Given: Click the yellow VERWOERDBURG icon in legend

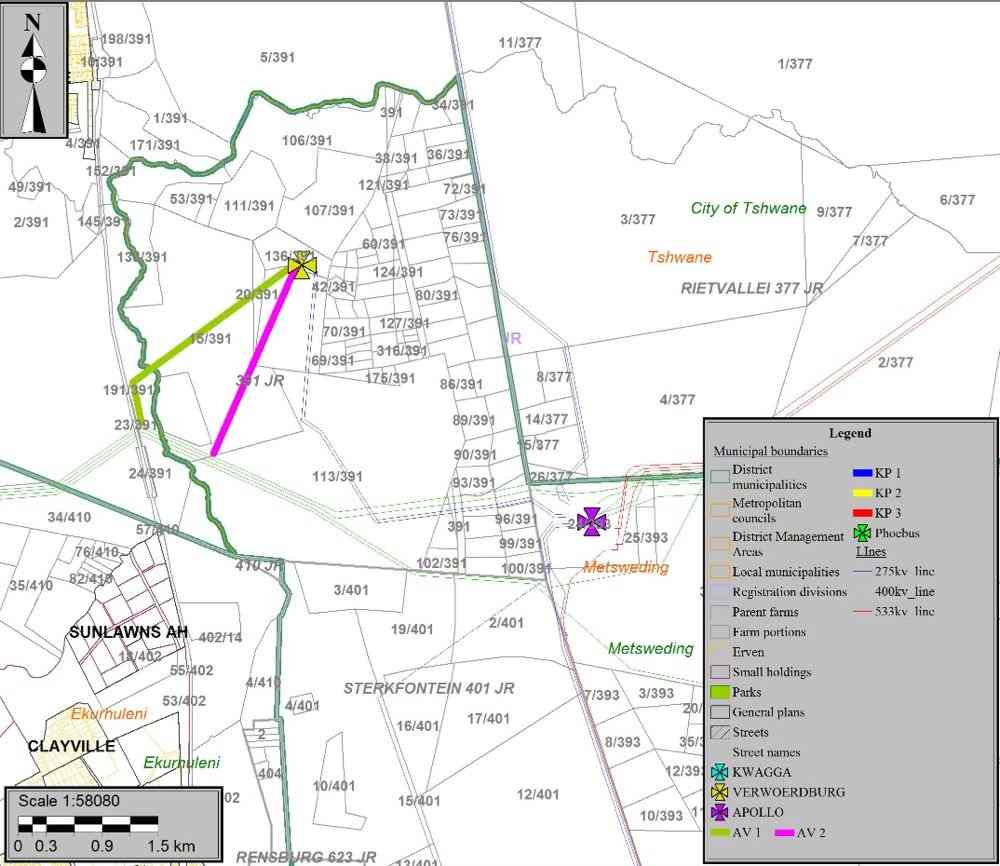Looking at the screenshot, I should [x=720, y=792].
